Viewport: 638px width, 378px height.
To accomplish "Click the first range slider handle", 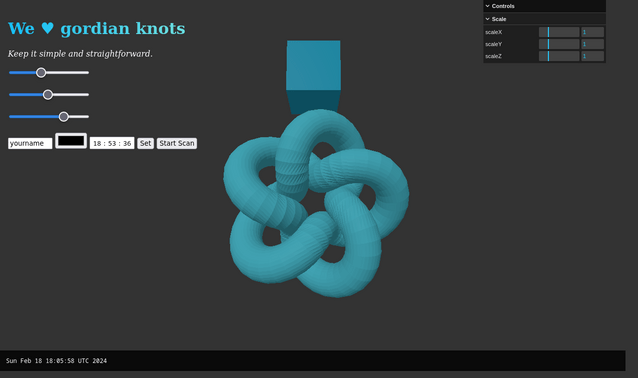I will [x=41, y=73].
